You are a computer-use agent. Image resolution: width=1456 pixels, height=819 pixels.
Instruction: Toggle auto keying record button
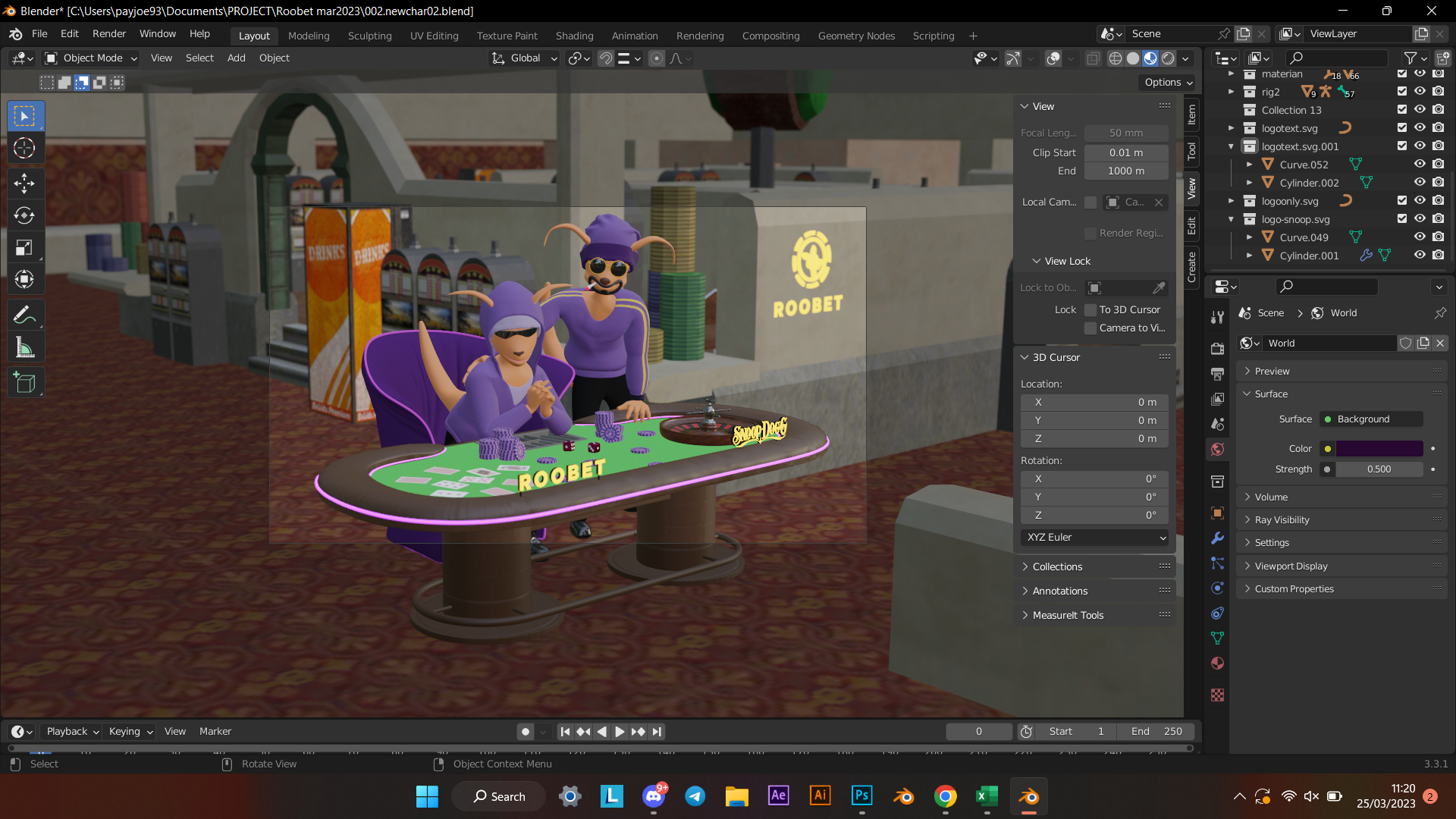tap(525, 731)
